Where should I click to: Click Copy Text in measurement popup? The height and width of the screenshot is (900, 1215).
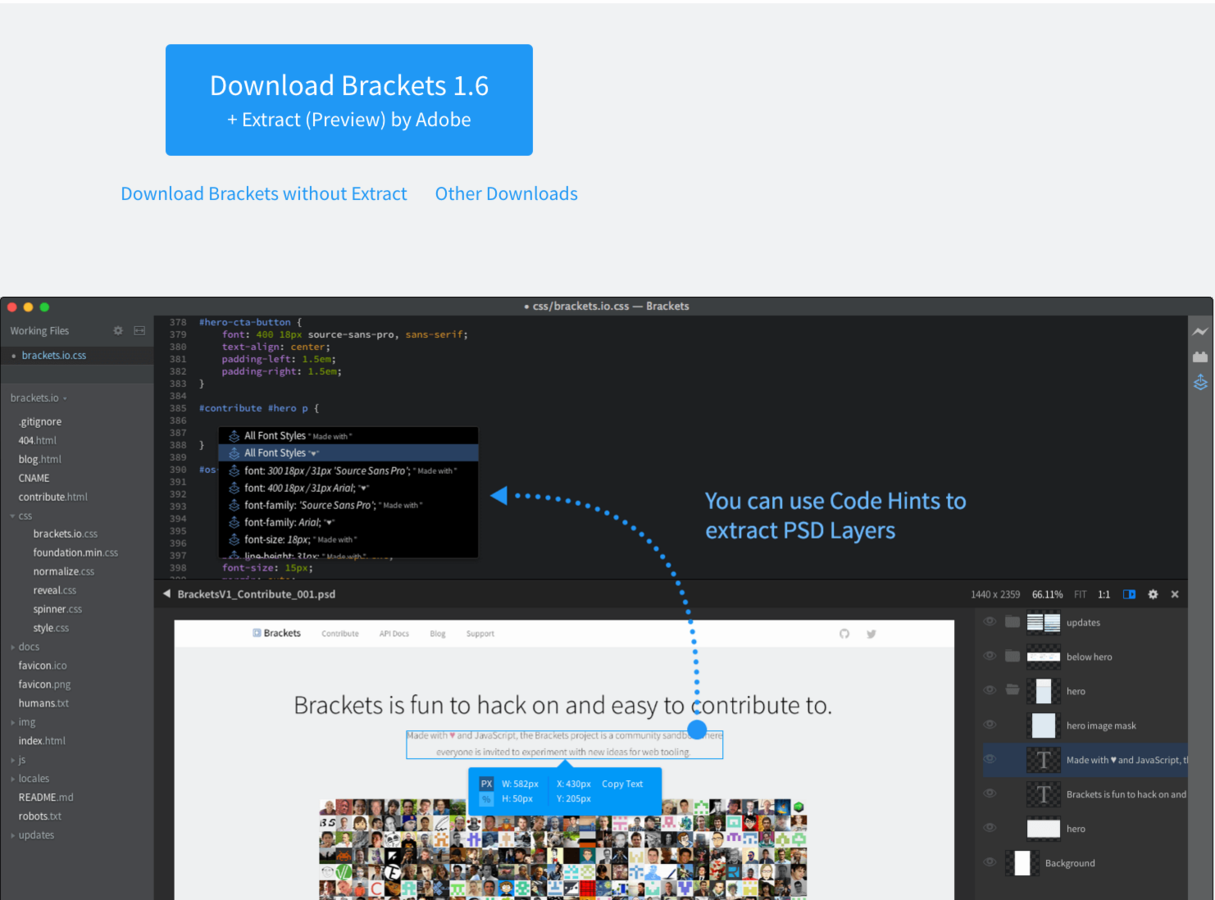(x=622, y=784)
